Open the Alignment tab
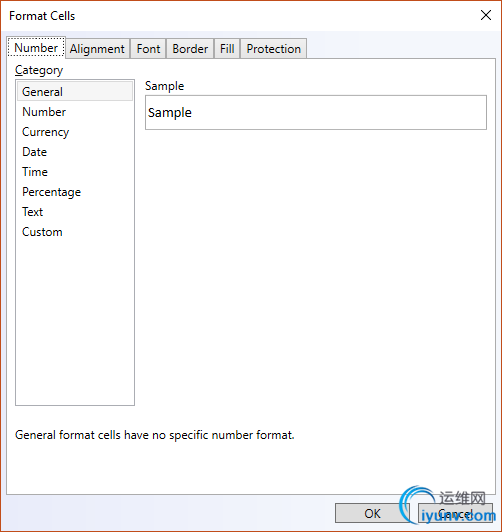The height and width of the screenshot is (532, 502). [x=97, y=49]
